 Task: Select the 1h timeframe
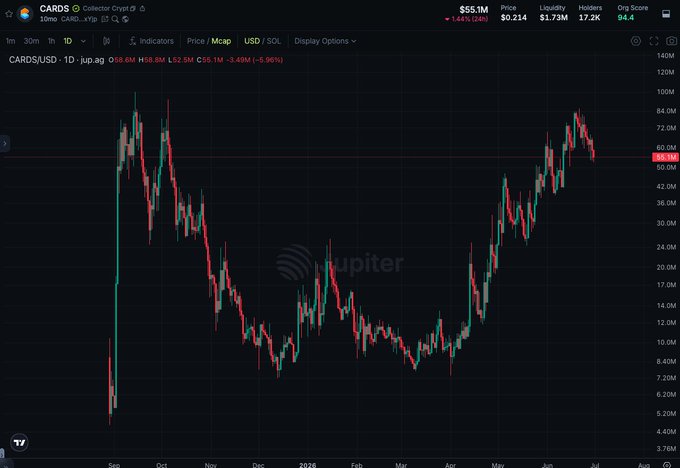tap(51, 41)
